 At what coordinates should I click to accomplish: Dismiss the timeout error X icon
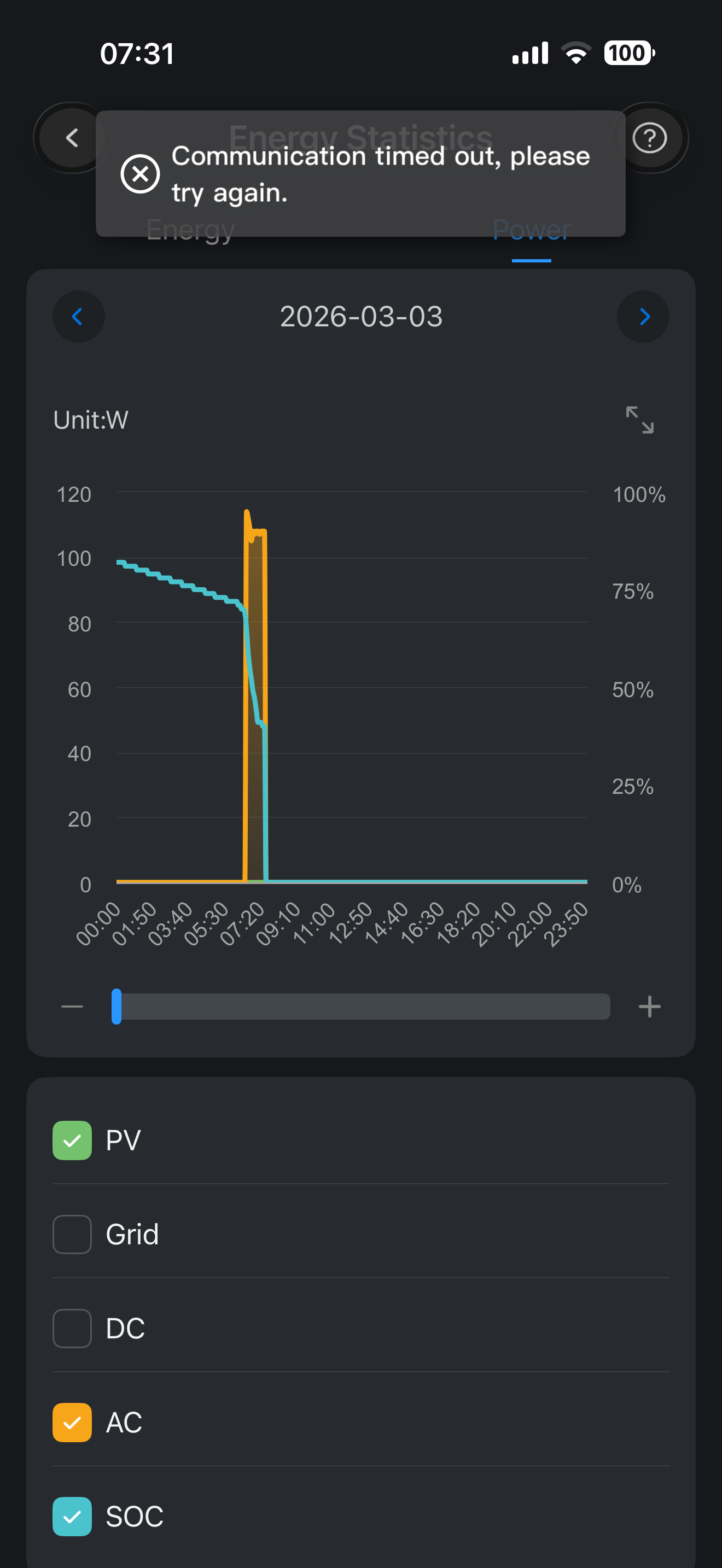(x=140, y=174)
